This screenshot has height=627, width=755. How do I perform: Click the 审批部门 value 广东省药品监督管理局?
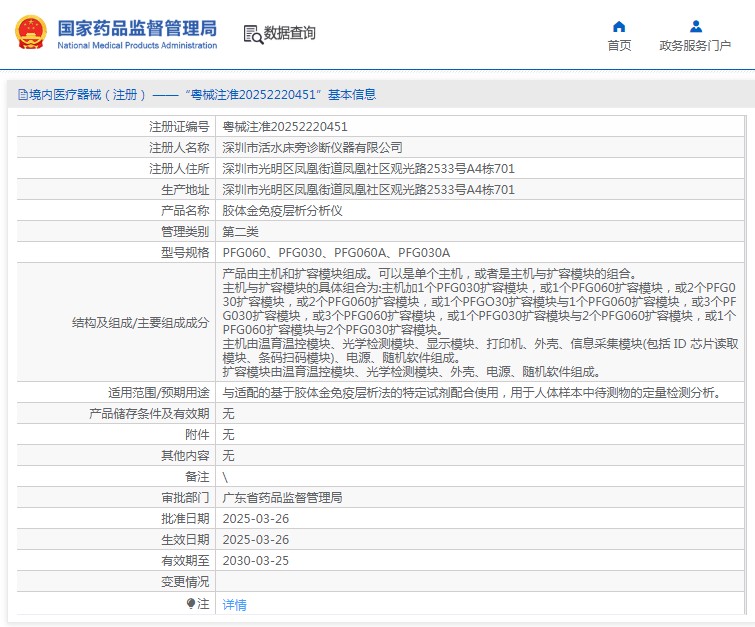click(x=282, y=497)
